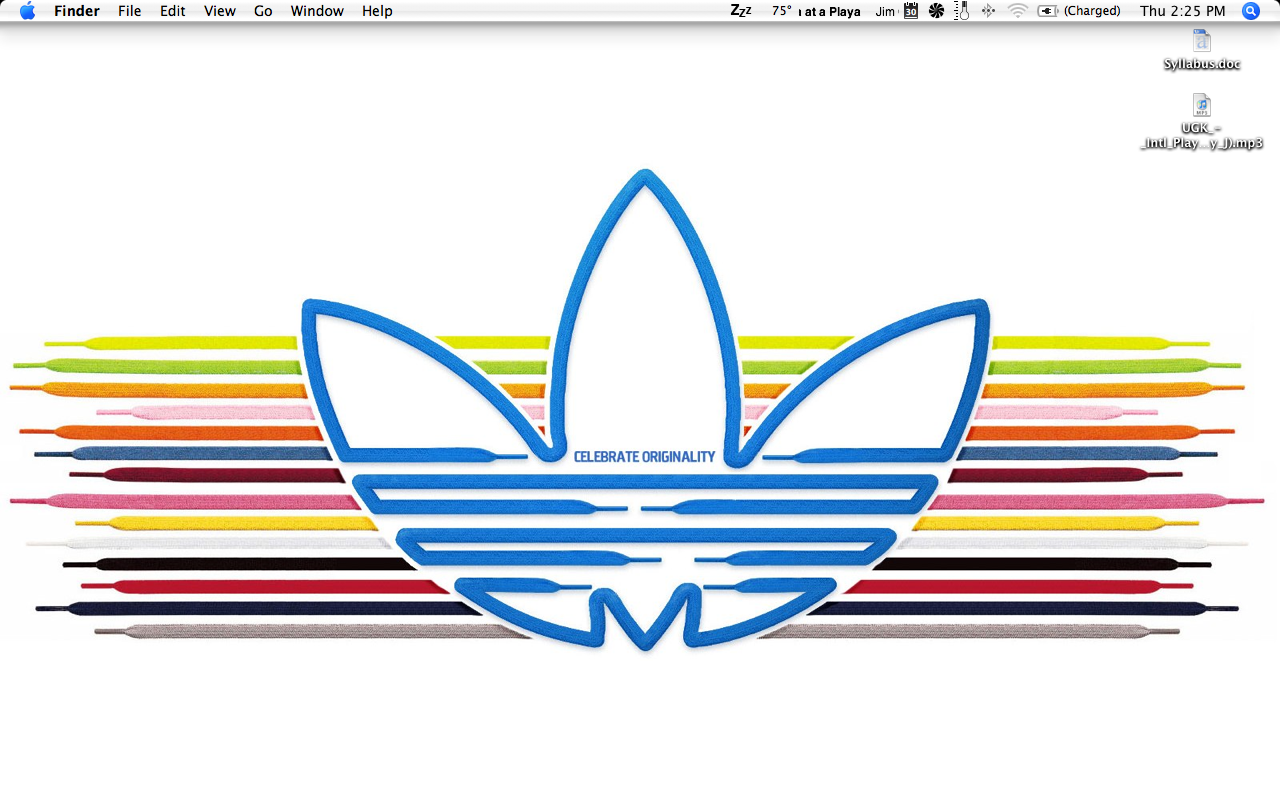Open the Go menu

pos(263,11)
